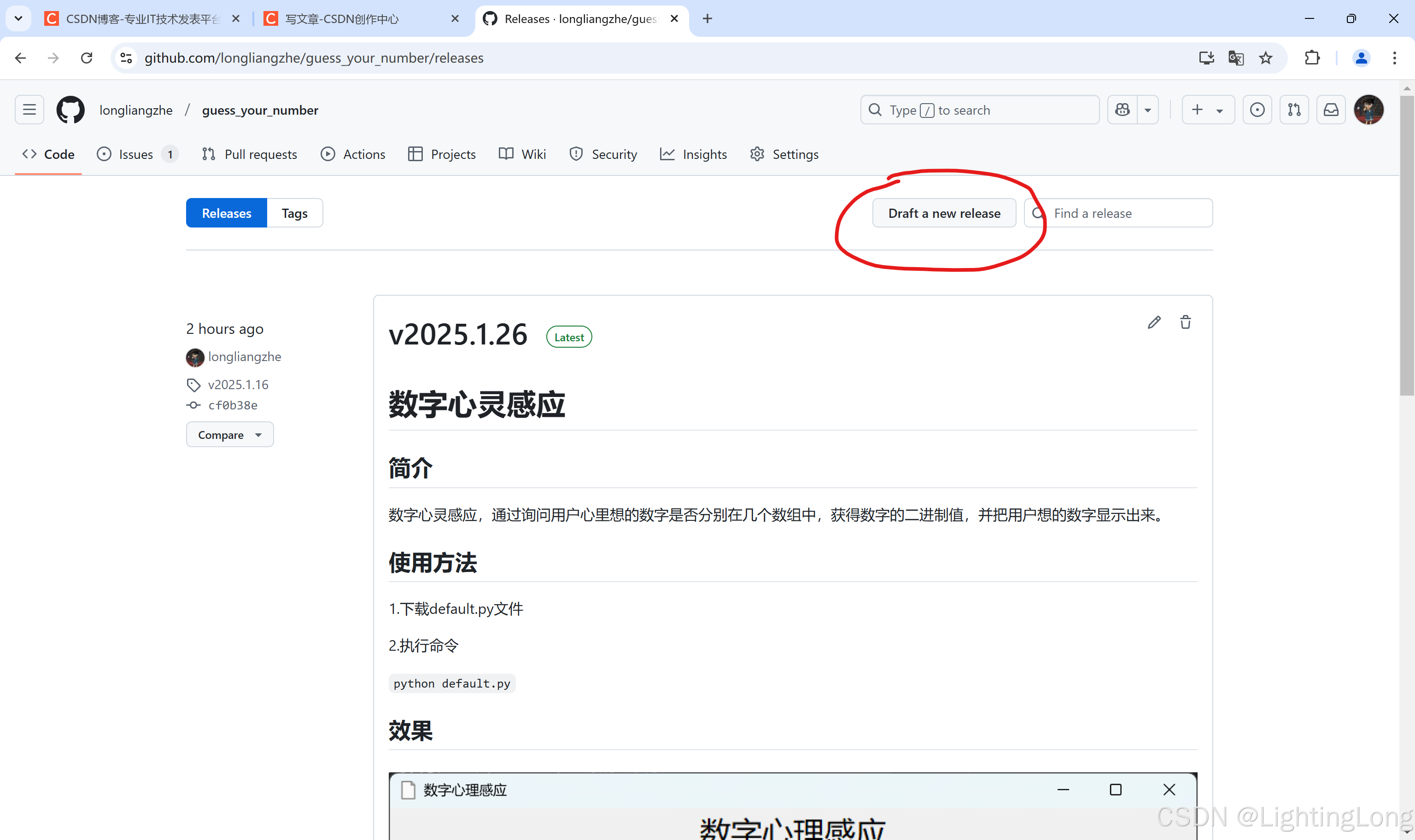Open the Copilot dropdown arrow
Image resolution: width=1415 pixels, height=840 pixels.
pos(1148,110)
